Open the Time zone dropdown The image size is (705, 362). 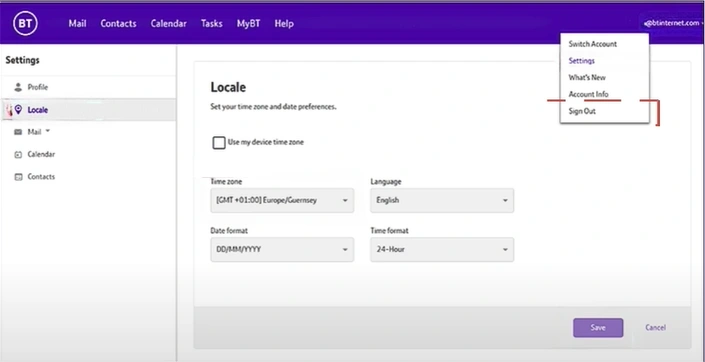pos(282,200)
